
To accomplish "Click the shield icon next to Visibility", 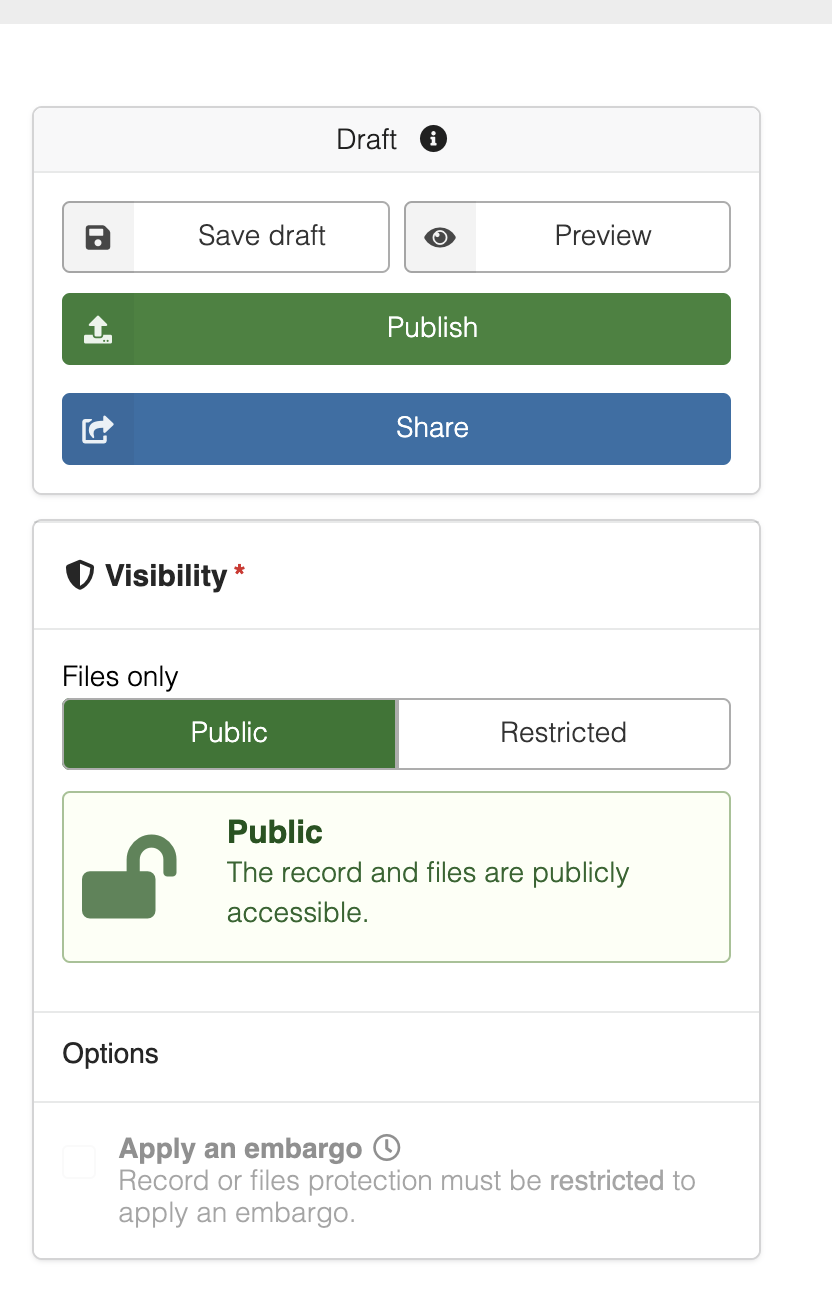I will (x=79, y=575).
